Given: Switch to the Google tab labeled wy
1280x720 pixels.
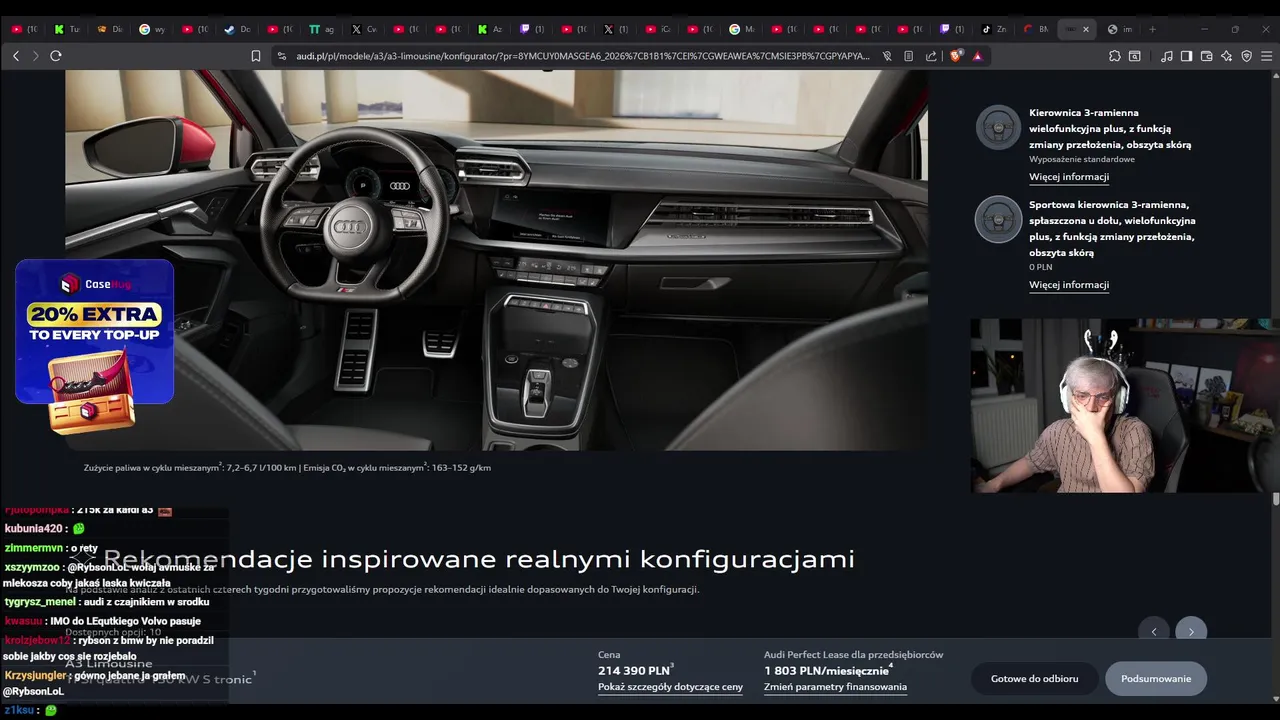Looking at the screenshot, I should point(152,29).
